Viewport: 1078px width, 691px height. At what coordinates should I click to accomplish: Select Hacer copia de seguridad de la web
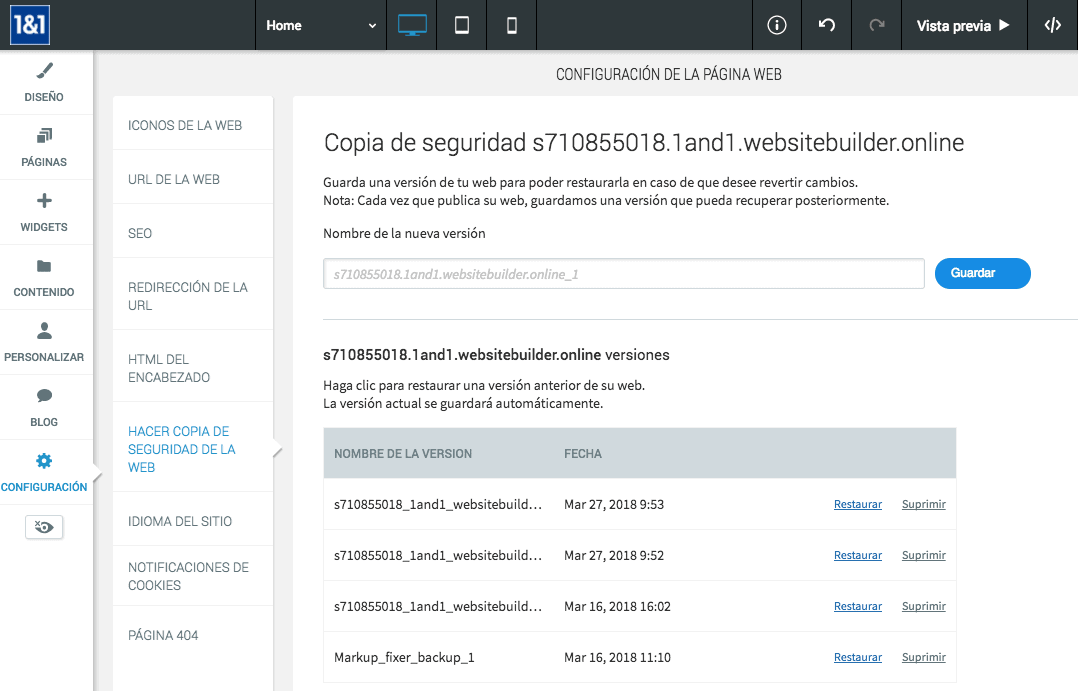[192, 449]
